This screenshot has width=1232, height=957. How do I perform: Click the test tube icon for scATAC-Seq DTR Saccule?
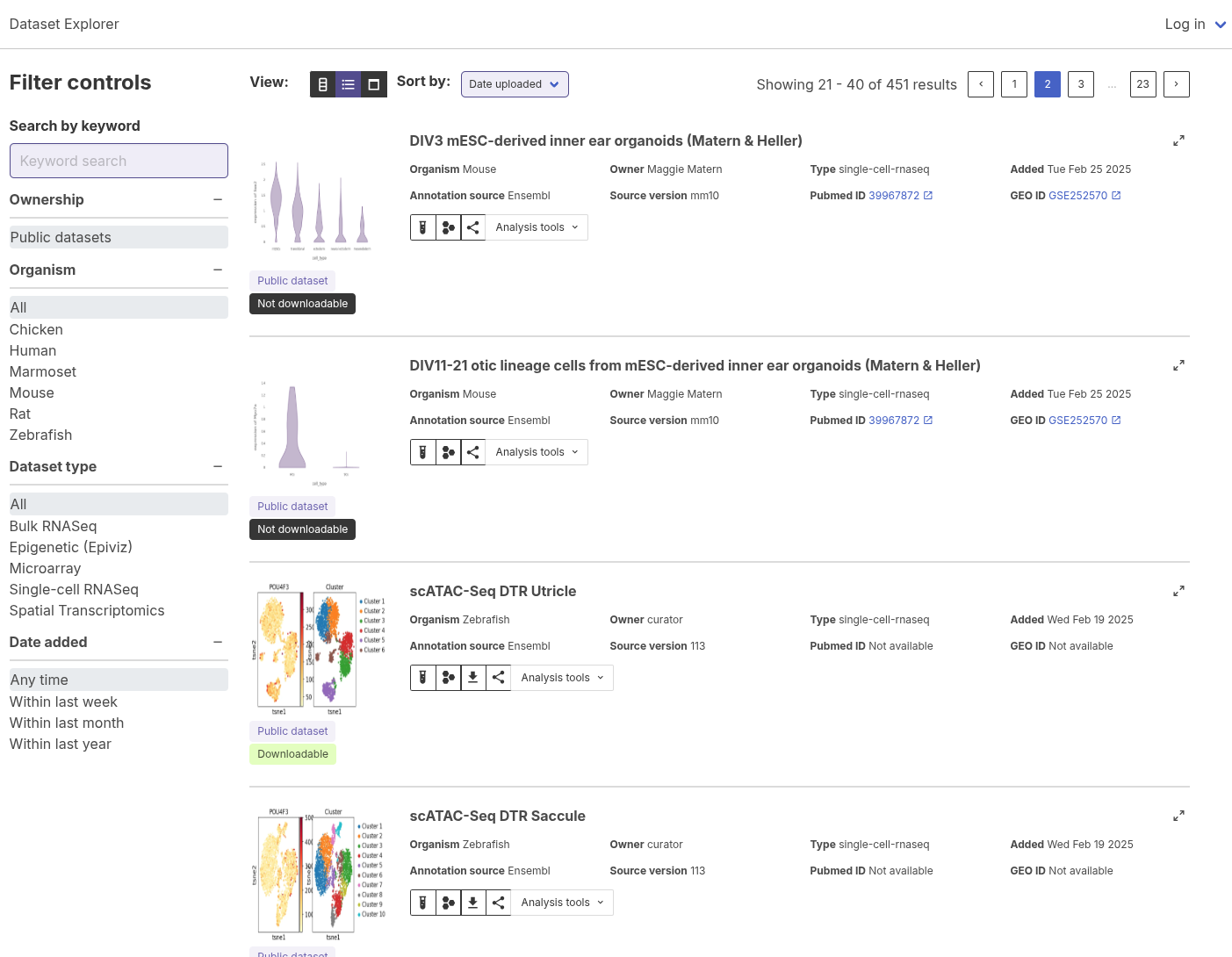[x=423, y=902]
